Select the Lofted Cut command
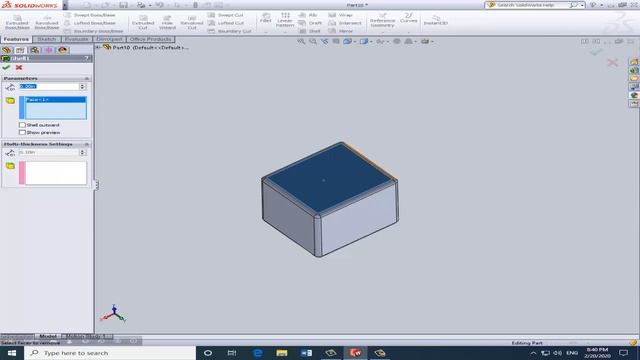The width and height of the screenshot is (640, 360). coord(226,23)
